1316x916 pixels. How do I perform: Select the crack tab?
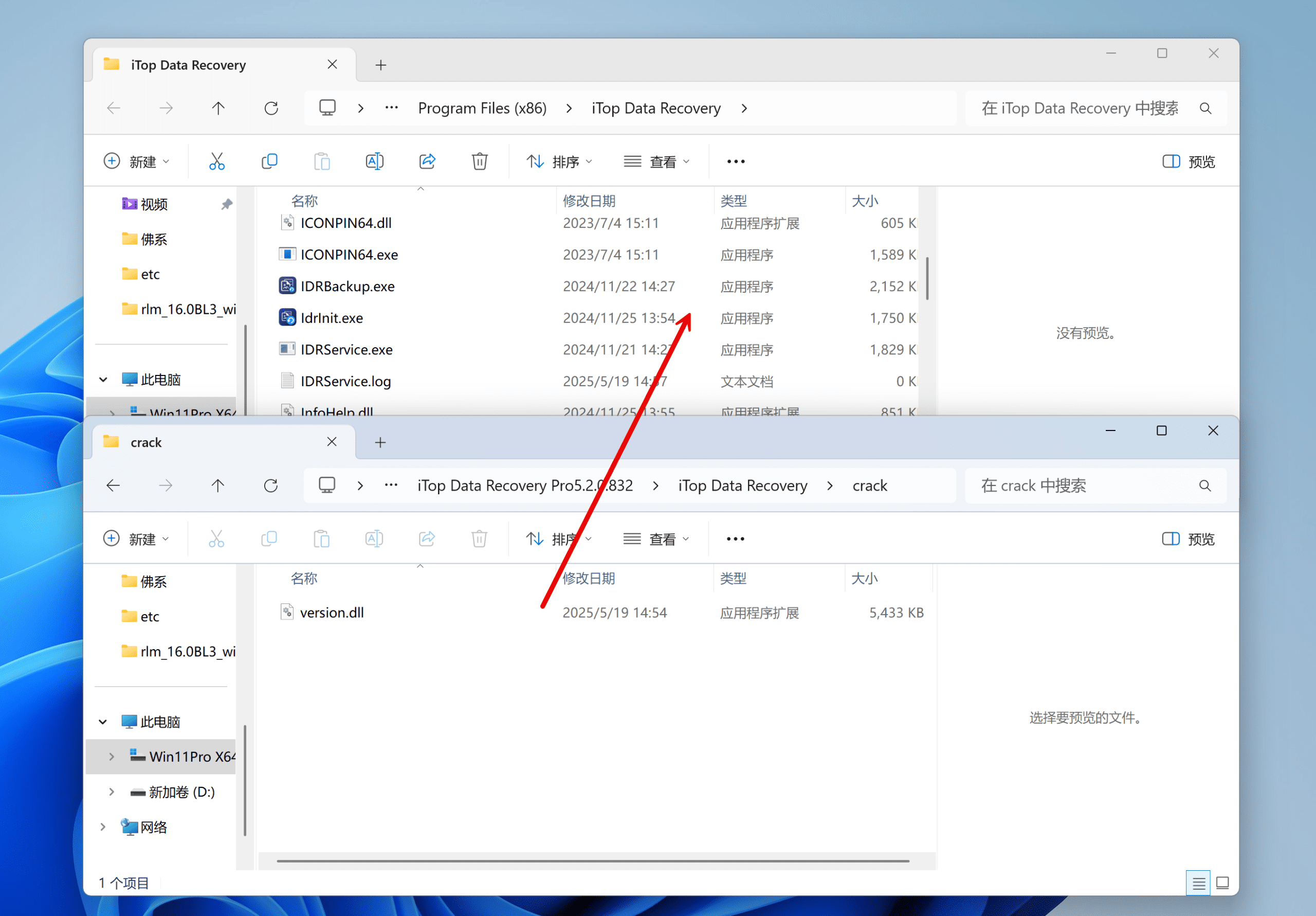[x=146, y=442]
